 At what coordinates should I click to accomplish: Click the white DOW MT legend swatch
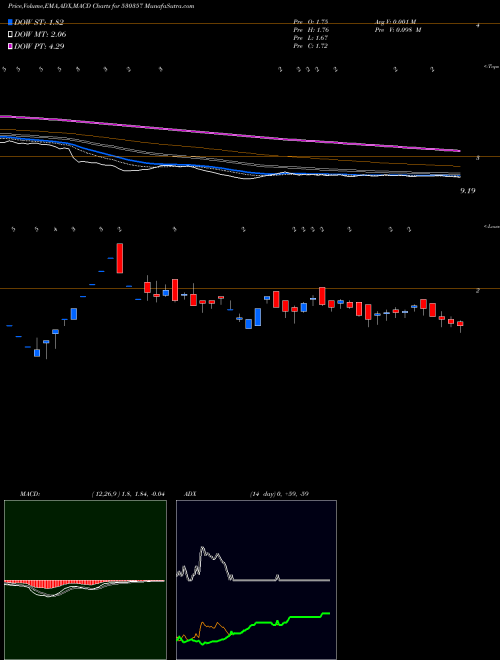pyautogui.click(x=10, y=34)
